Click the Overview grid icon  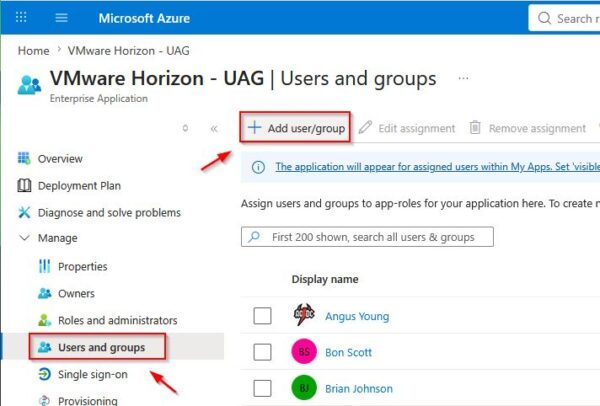[24, 158]
